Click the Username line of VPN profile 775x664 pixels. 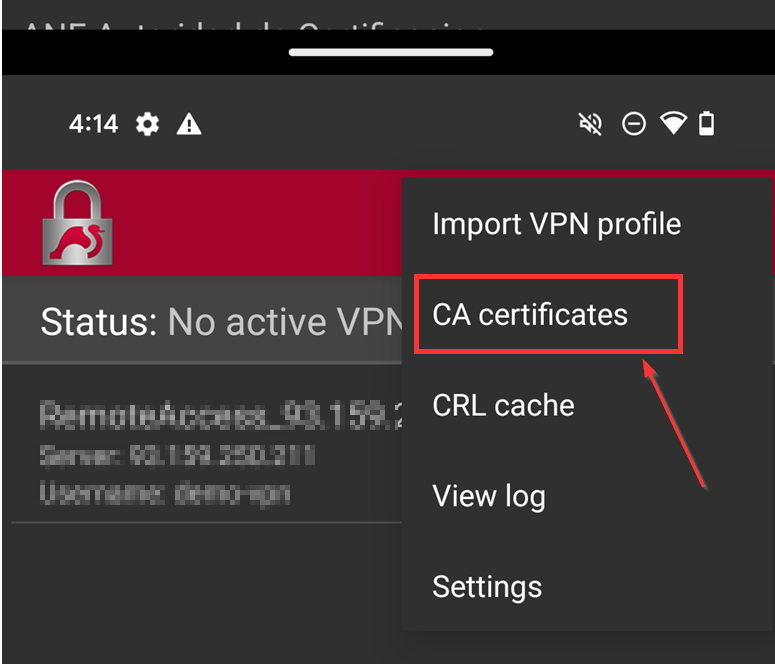click(x=165, y=493)
